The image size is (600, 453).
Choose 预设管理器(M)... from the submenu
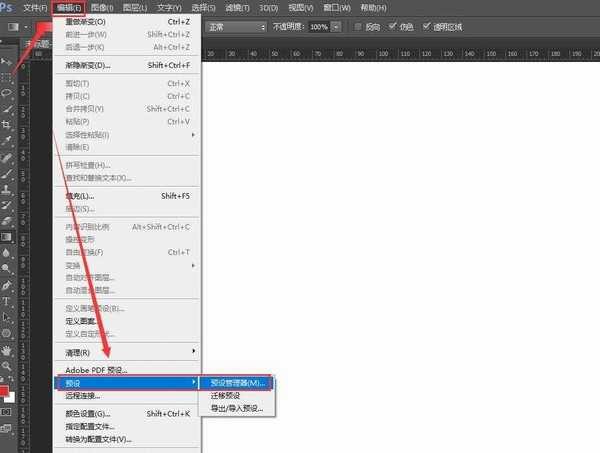tap(235, 382)
